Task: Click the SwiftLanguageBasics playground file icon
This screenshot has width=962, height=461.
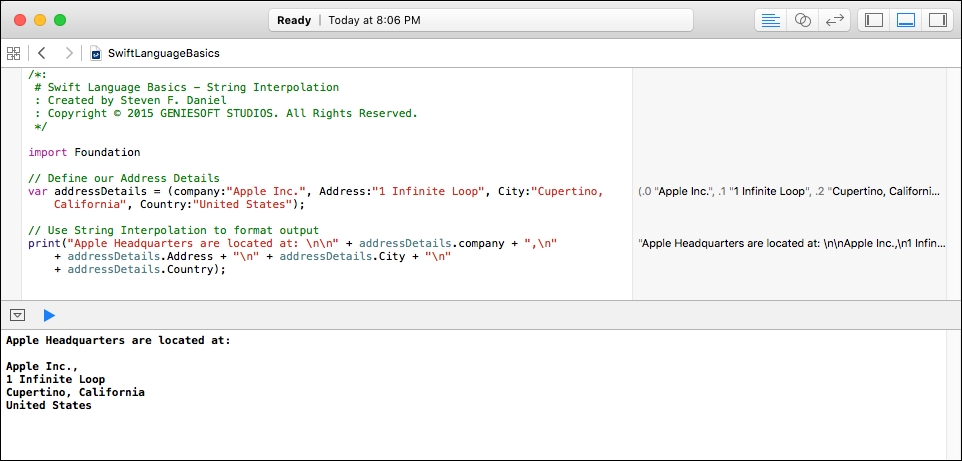Action: 96,53
